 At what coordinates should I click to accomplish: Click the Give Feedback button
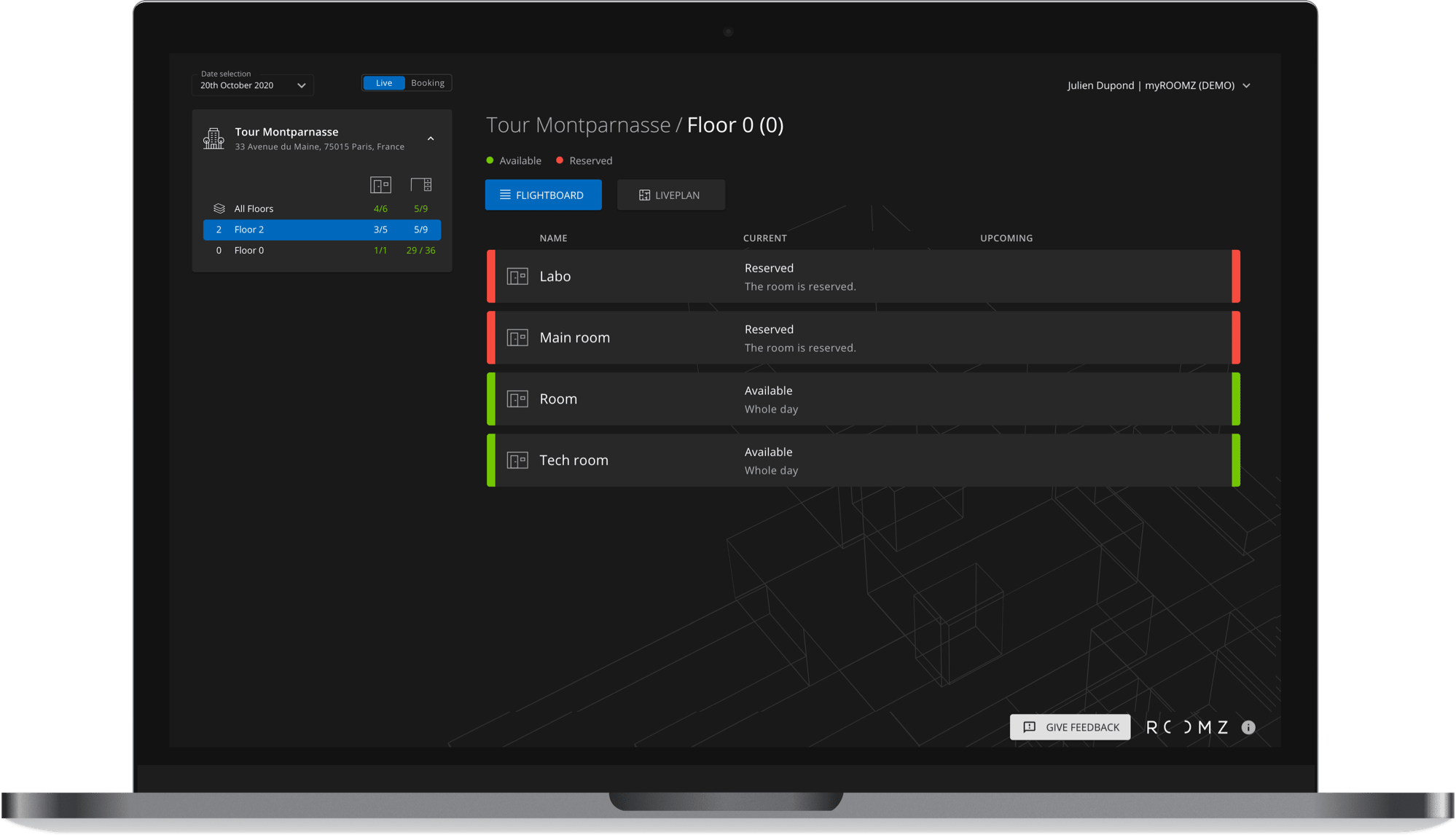coord(1070,726)
